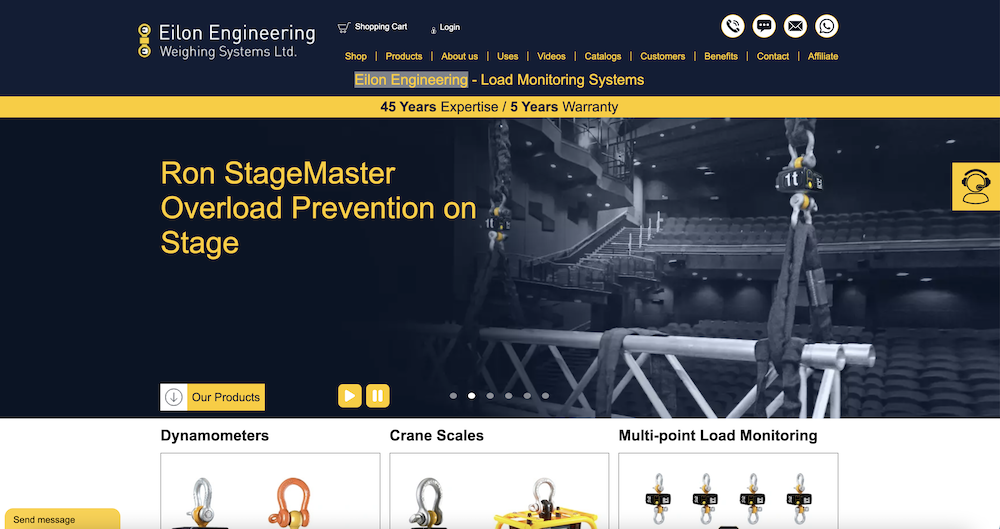Open the Affiliate page
The height and width of the screenshot is (529, 1000).
pos(823,56)
